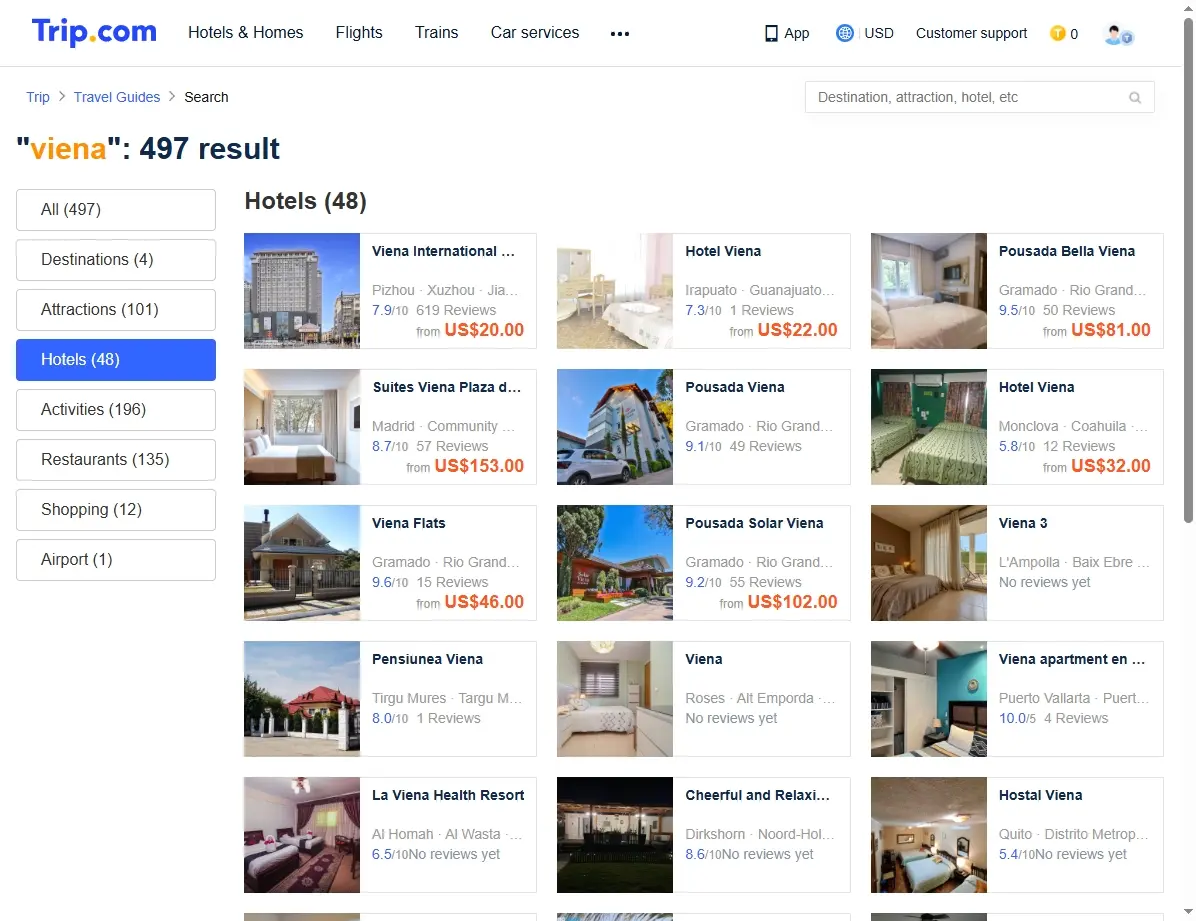The image size is (1196, 921).
Task: Click US$20.00 price
Action: coord(484,330)
